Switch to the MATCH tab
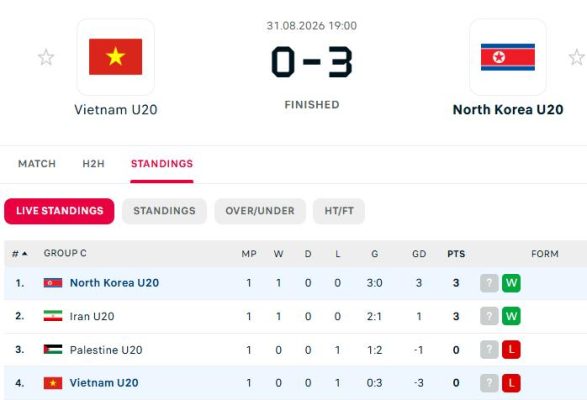Screen dimensions: 587x400 coord(37,164)
